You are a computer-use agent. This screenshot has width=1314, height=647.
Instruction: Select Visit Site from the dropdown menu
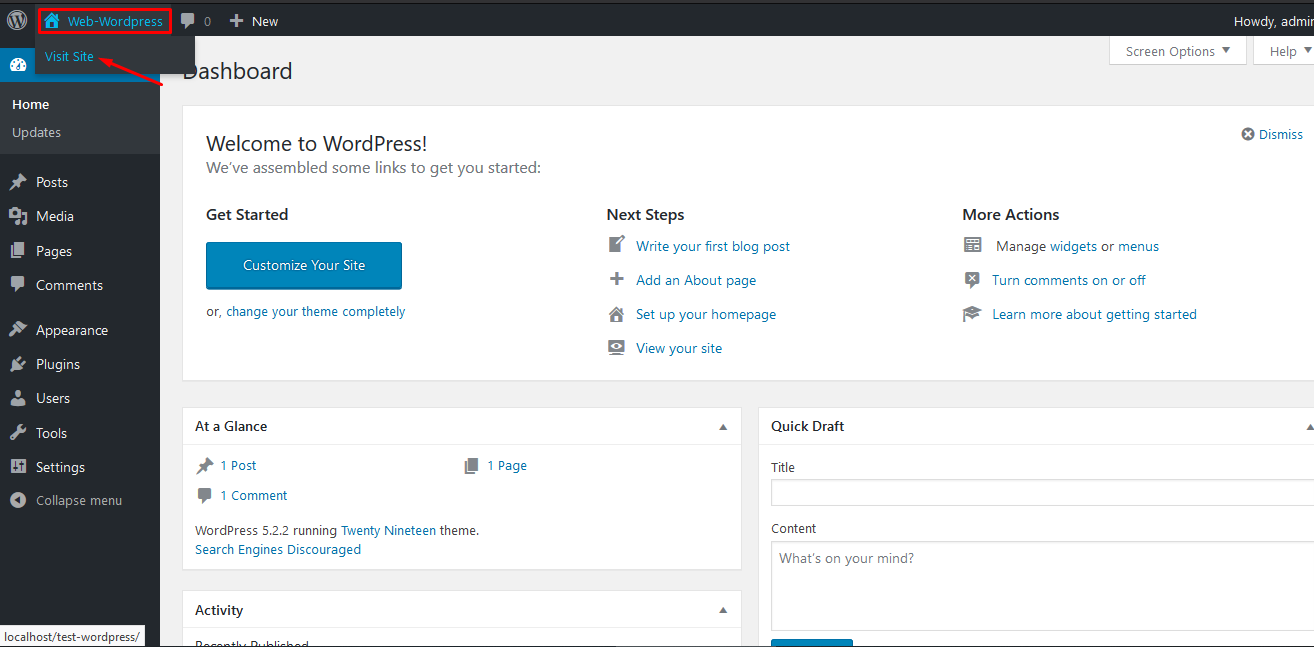(70, 57)
